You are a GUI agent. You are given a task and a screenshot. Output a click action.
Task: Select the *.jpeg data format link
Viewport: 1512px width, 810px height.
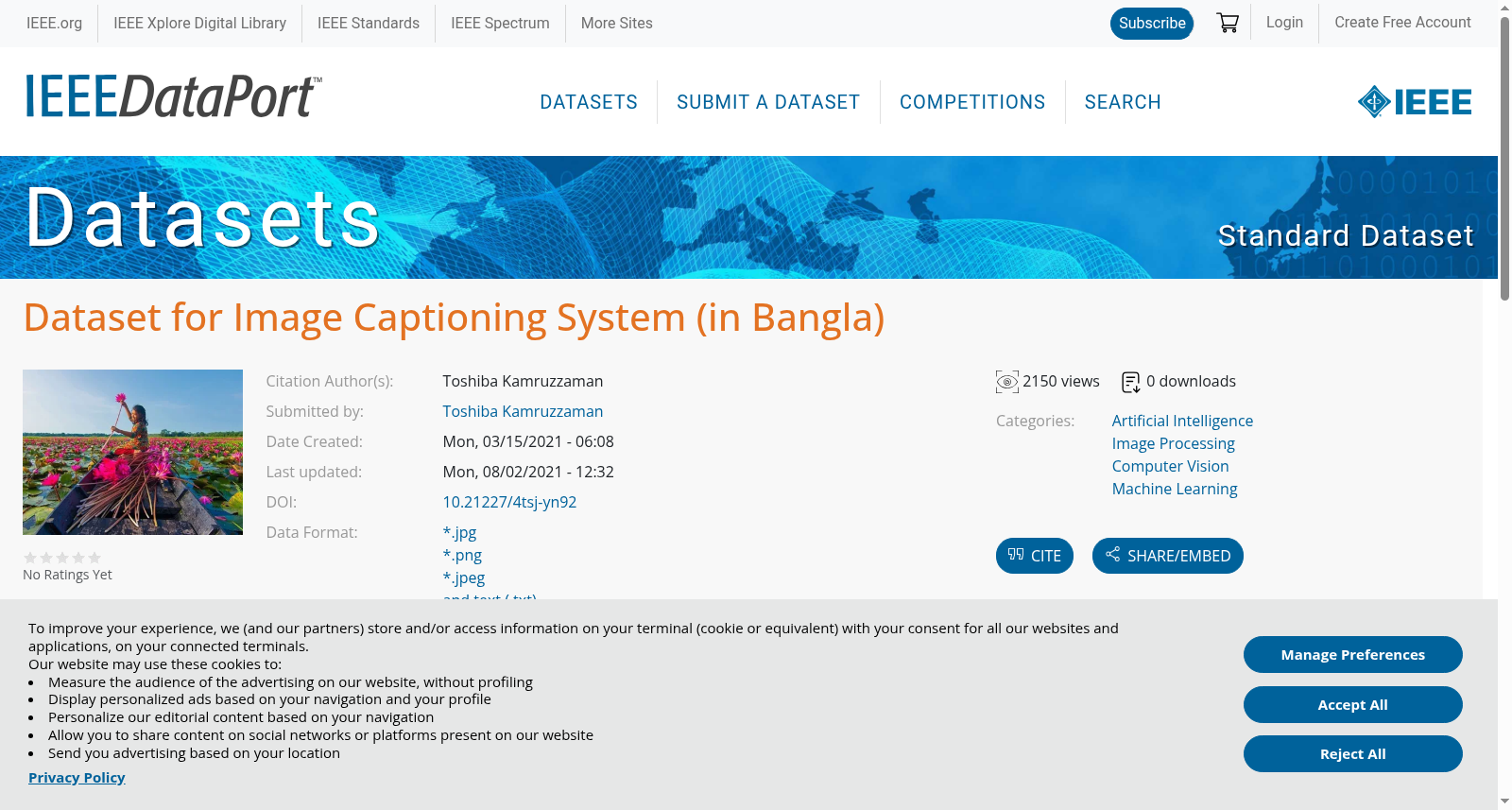click(x=464, y=578)
